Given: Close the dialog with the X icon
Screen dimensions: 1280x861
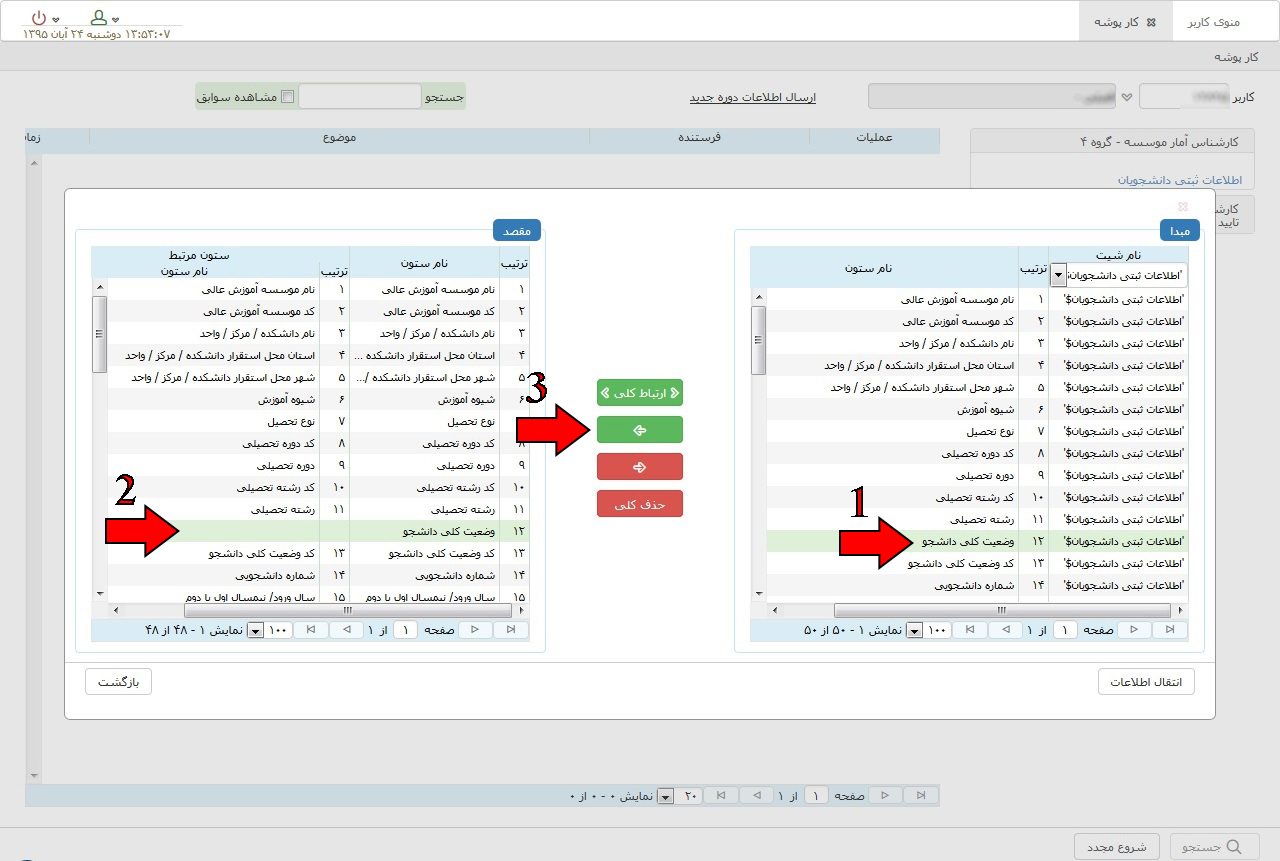Looking at the screenshot, I should coord(1183,207).
